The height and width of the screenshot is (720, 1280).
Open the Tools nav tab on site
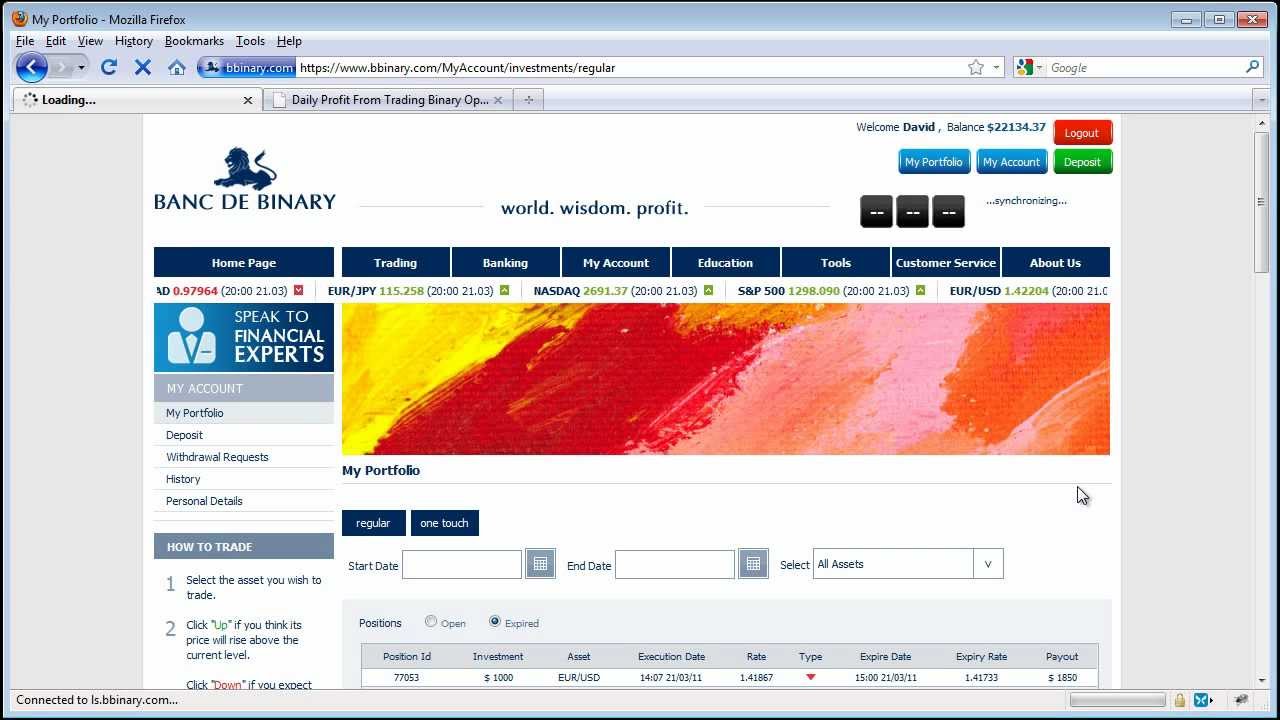coord(836,262)
